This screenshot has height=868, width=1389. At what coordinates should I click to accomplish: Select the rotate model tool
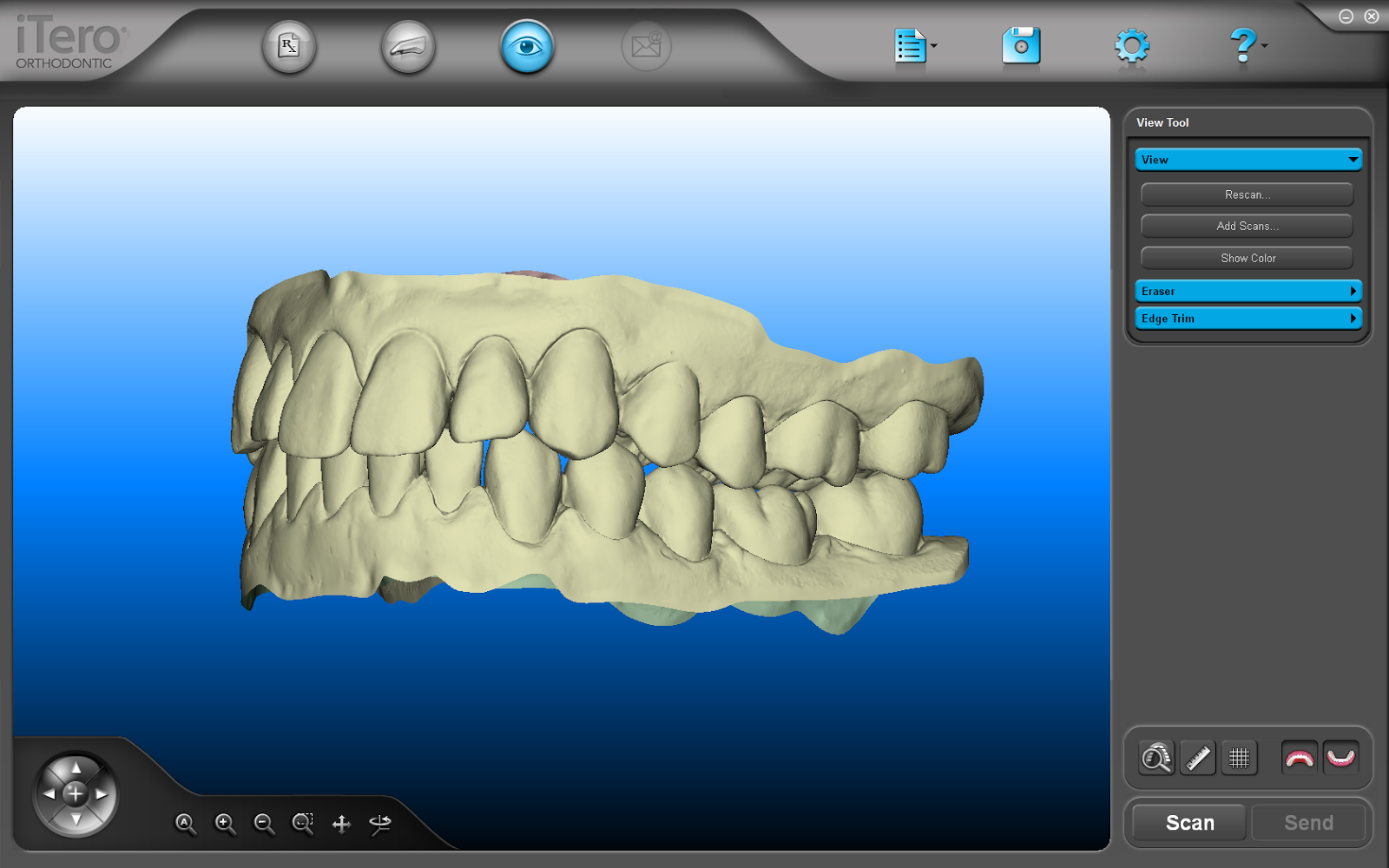coord(380,824)
